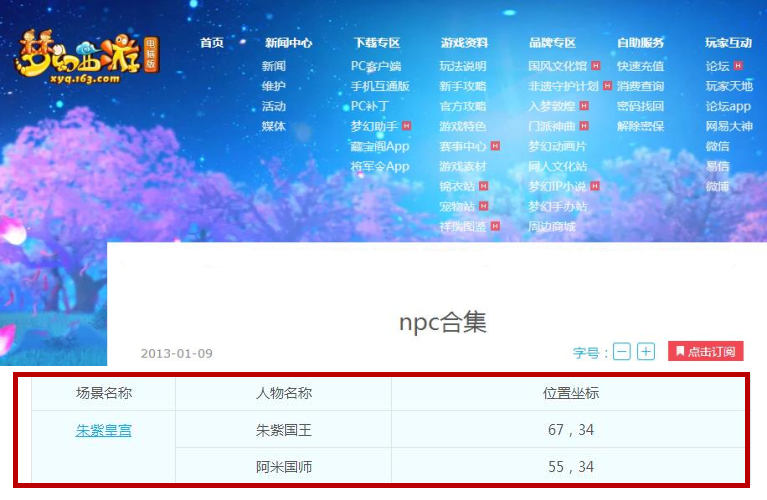
Task: Open the 将军令App link
Action: (x=380, y=166)
